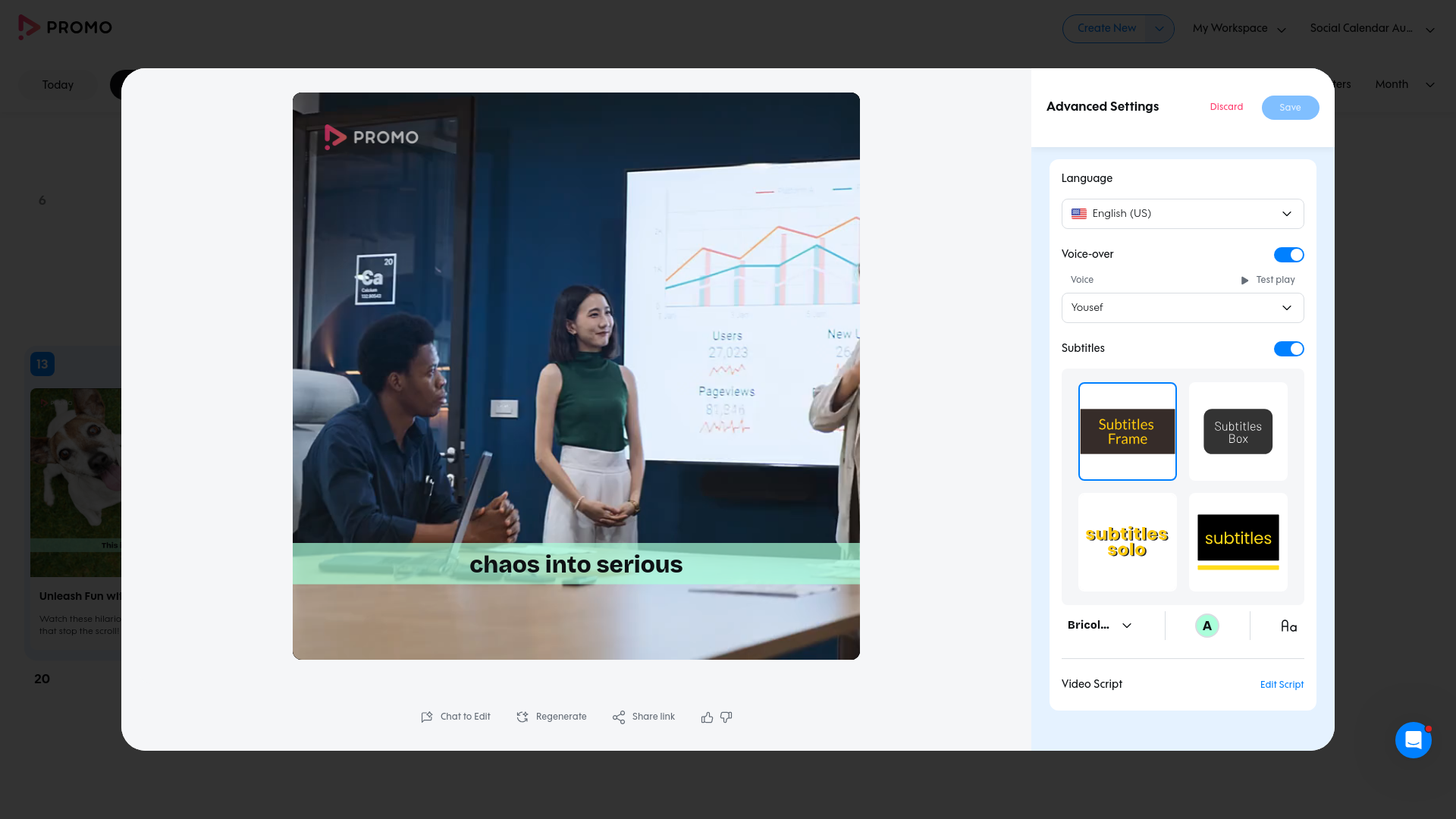1456x819 pixels.
Task: Discard the advanced settings changes
Action: pos(1226,107)
